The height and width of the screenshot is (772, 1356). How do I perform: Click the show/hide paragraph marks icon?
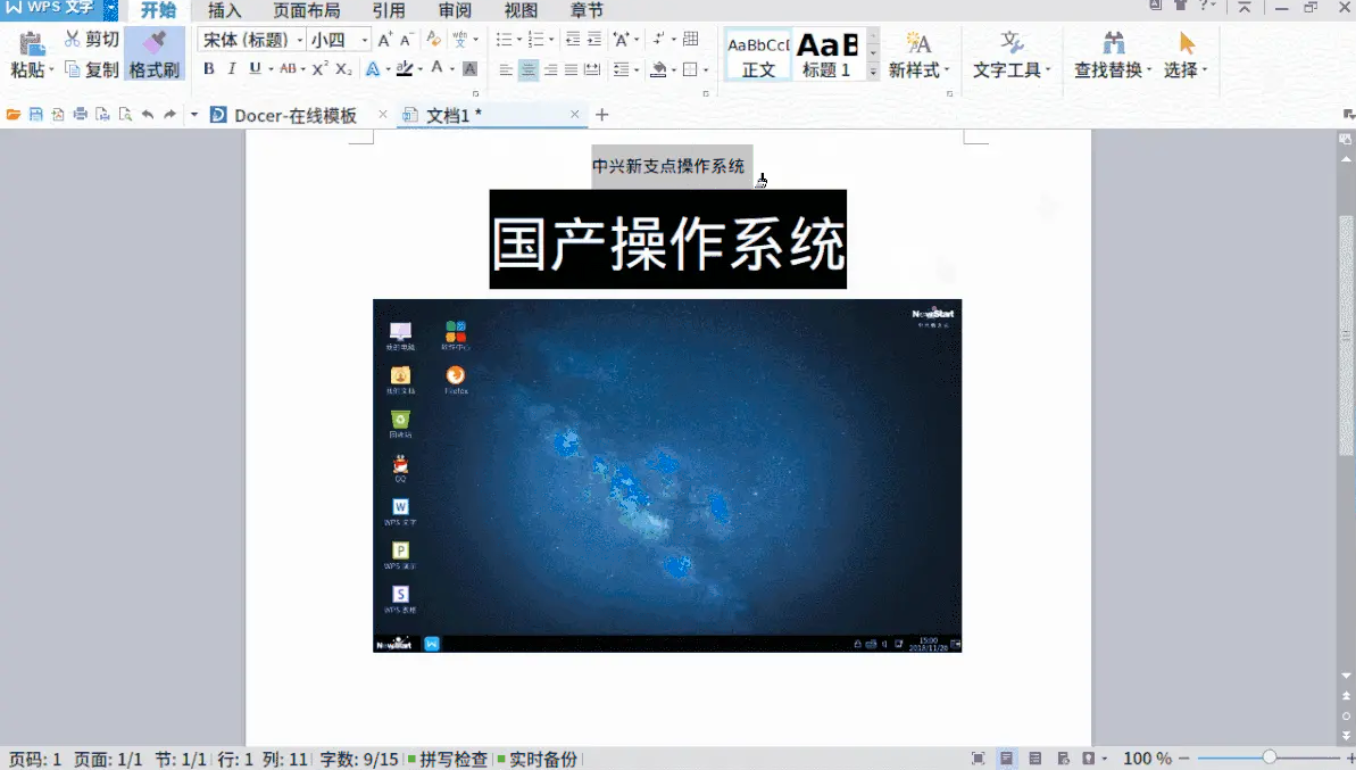click(658, 40)
